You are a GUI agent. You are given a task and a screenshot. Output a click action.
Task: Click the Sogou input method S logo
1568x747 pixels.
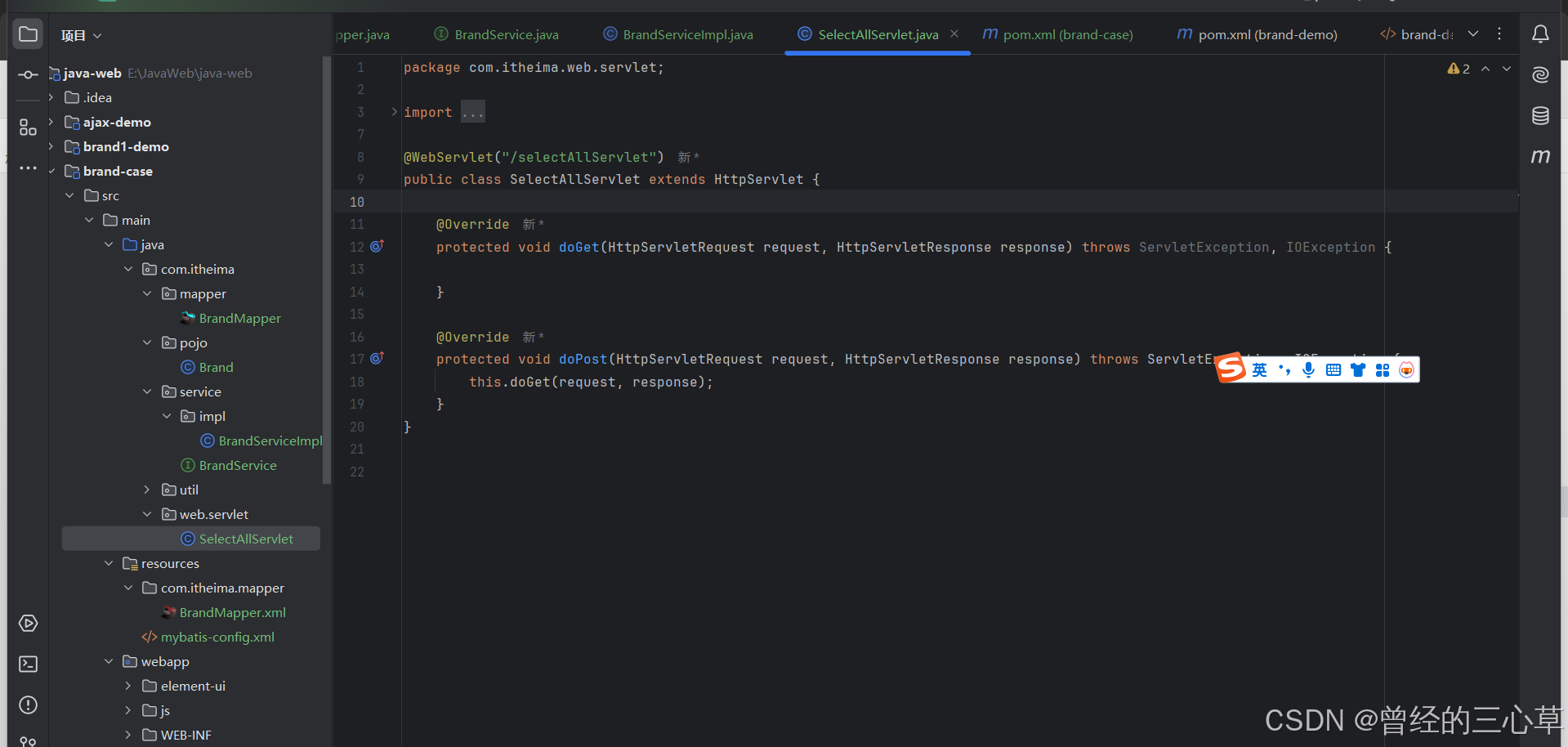click(x=1231, y=369)
